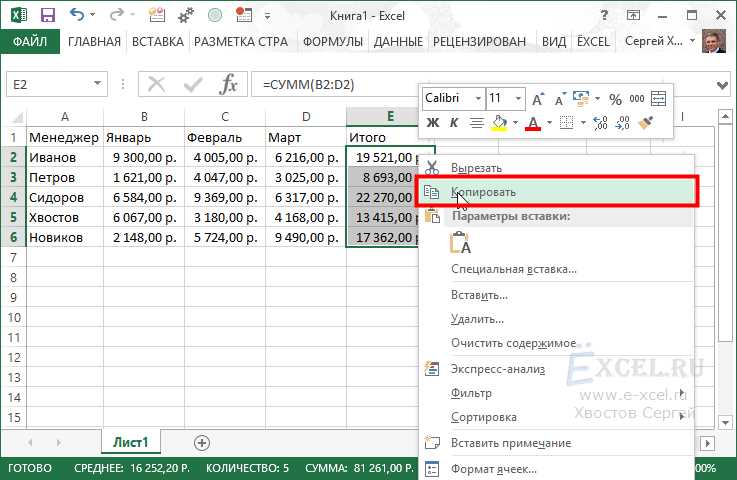Image resolution: width=737 pixels, height=480 pixels.
Task: Select the Лист1 sheet tab
Action: click(131, 442)
